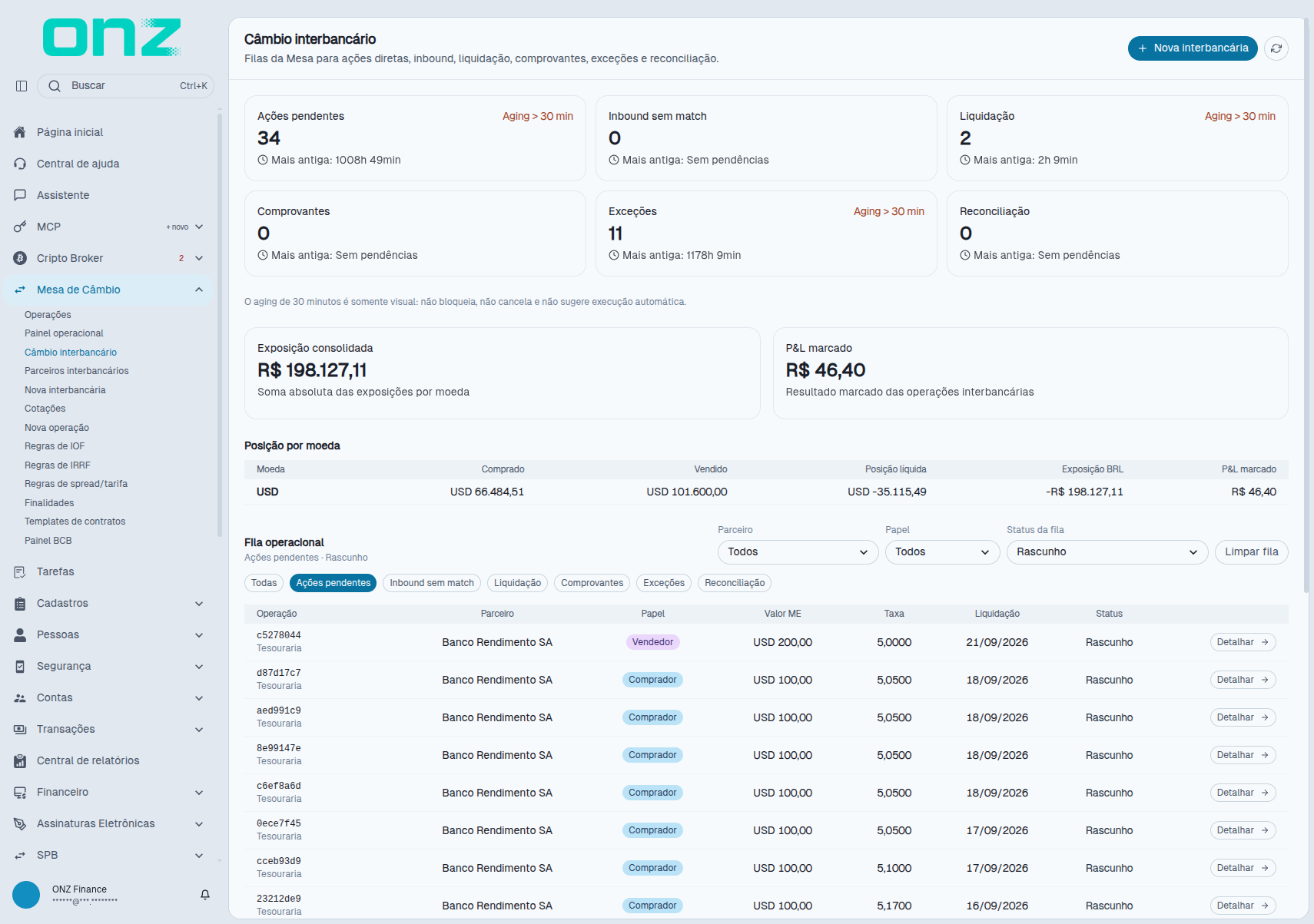Viewport: 1314px width, 924px height.
Task: Open Cotações in the sidebar
Action: (45, 409)
